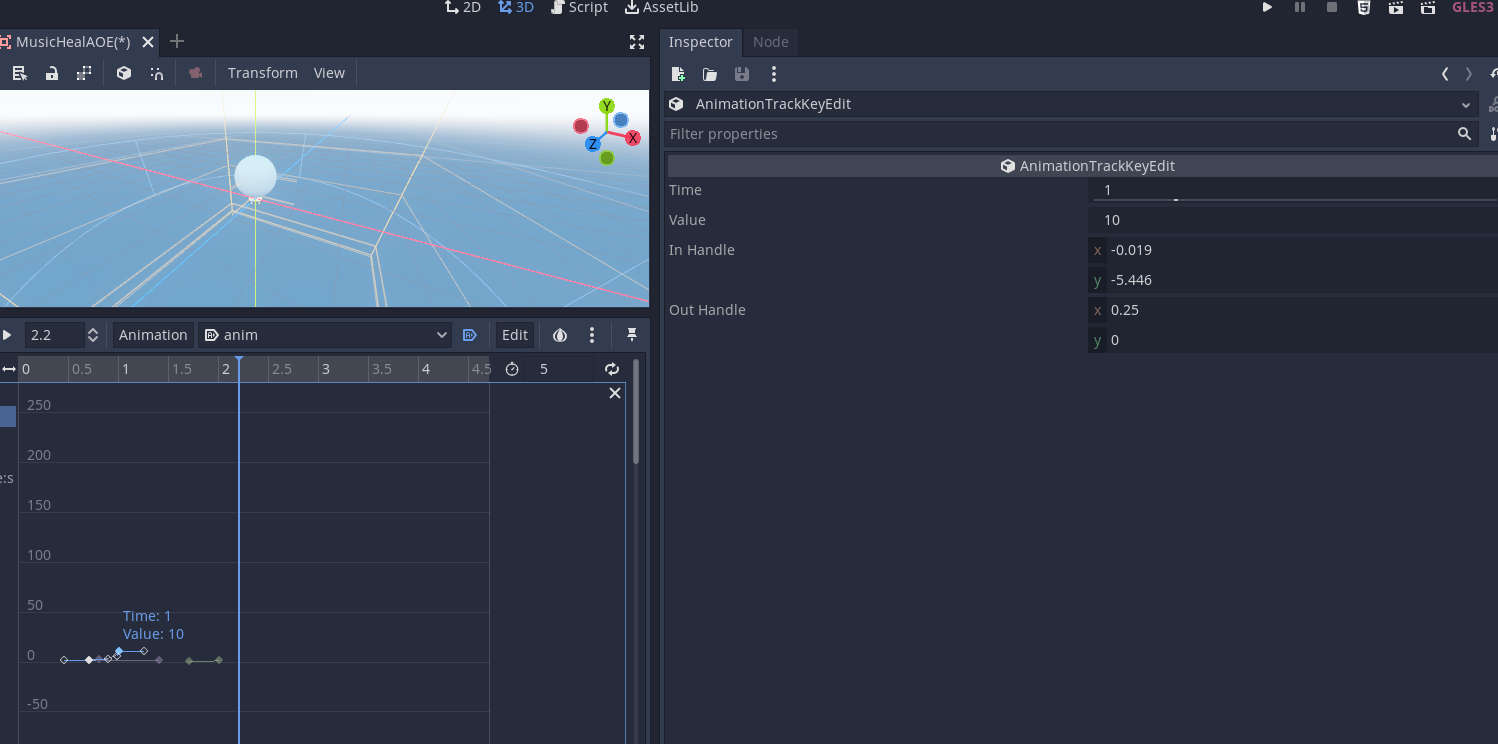1498x744 pixels.
Task: Select the MusicHealAOE(*) scene tab
Action: click(x=72, y=42)
